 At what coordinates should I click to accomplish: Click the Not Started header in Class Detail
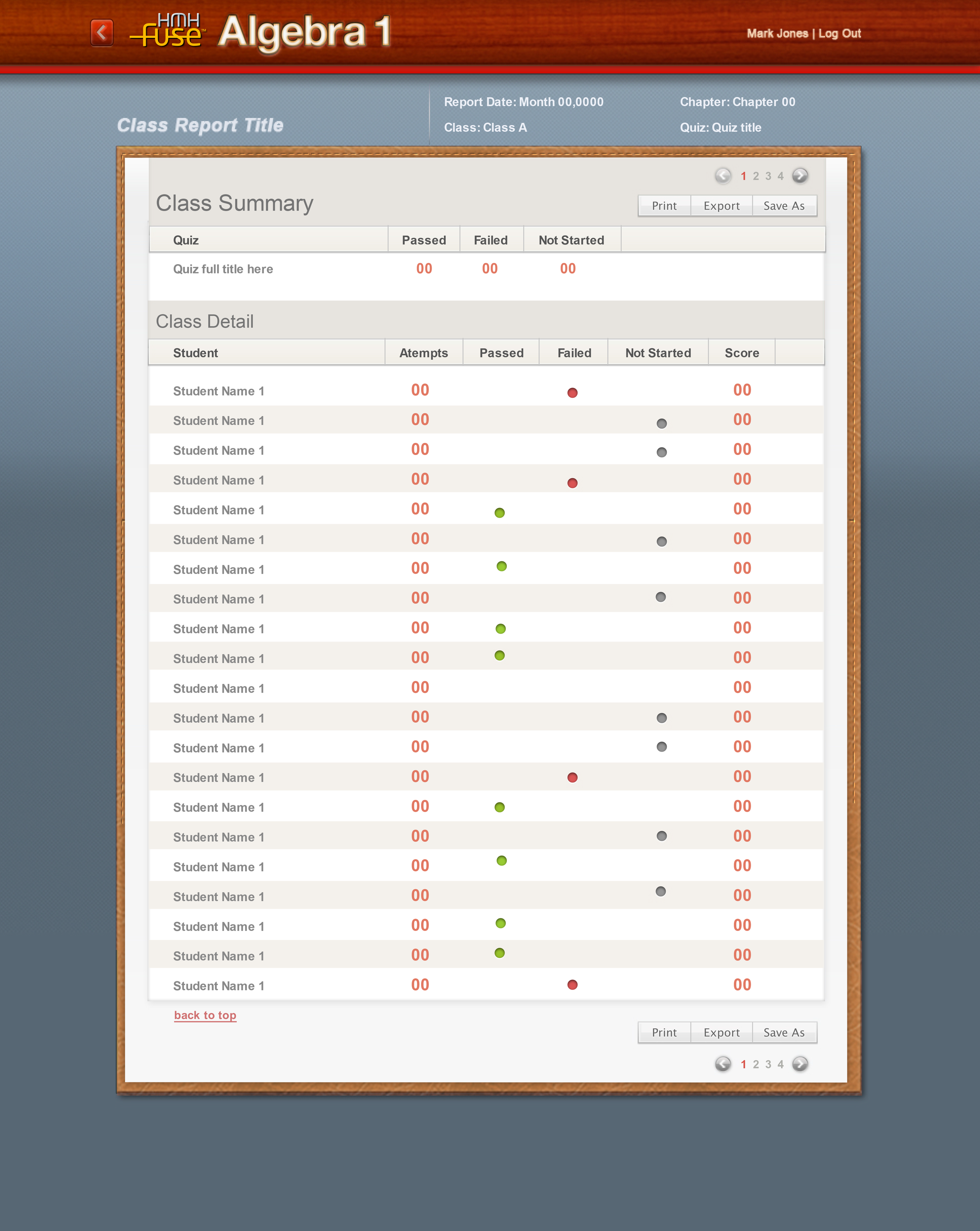658,353
